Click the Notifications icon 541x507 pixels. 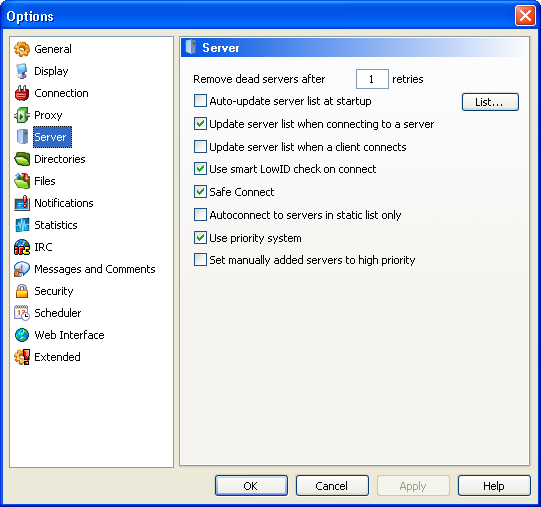coord(22,203)
